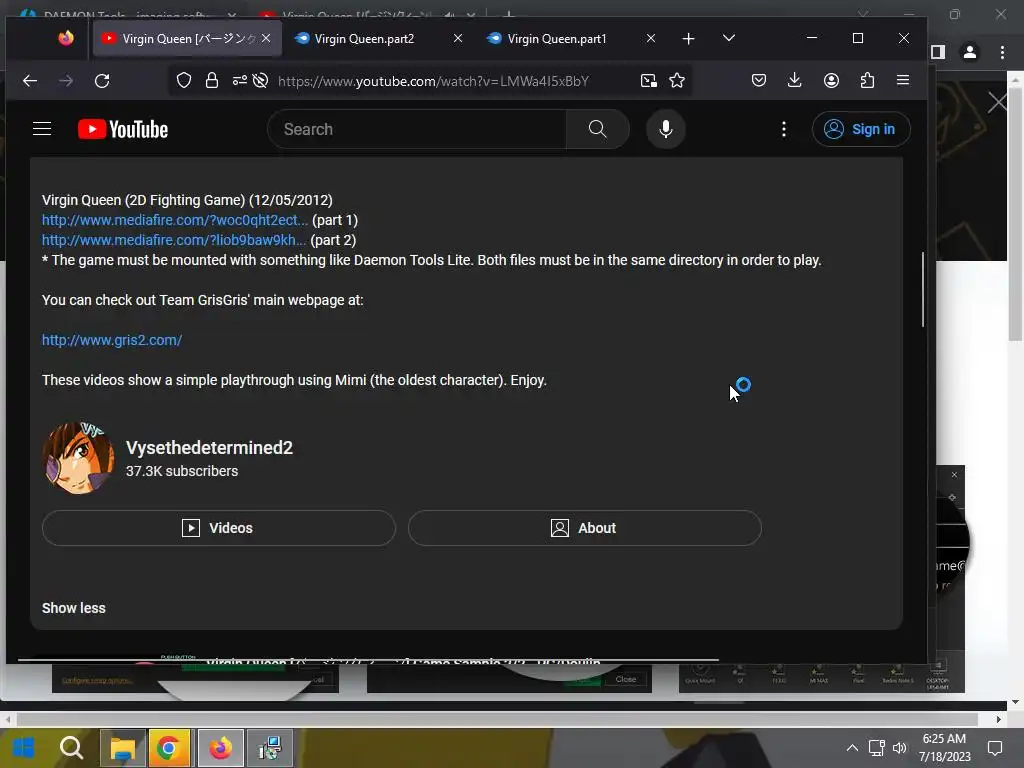The image size is (1024, 768).
Task: Open the taskbar clock 6:25 AM
Action: pos(944,748)
